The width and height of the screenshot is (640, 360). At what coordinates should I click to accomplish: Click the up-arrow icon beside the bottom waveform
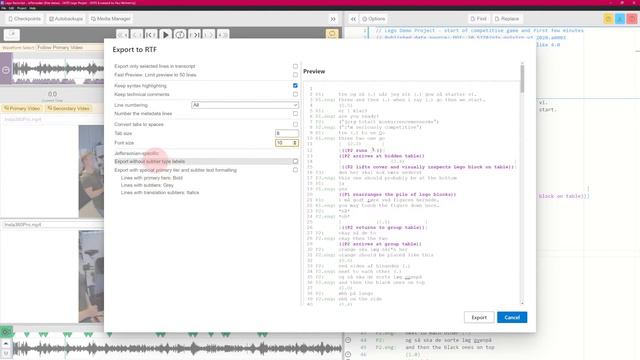6,344
